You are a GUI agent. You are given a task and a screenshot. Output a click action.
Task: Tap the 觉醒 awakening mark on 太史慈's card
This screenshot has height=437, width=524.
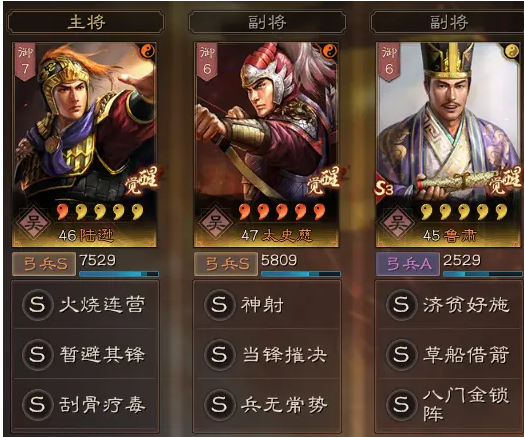point(324,180)
